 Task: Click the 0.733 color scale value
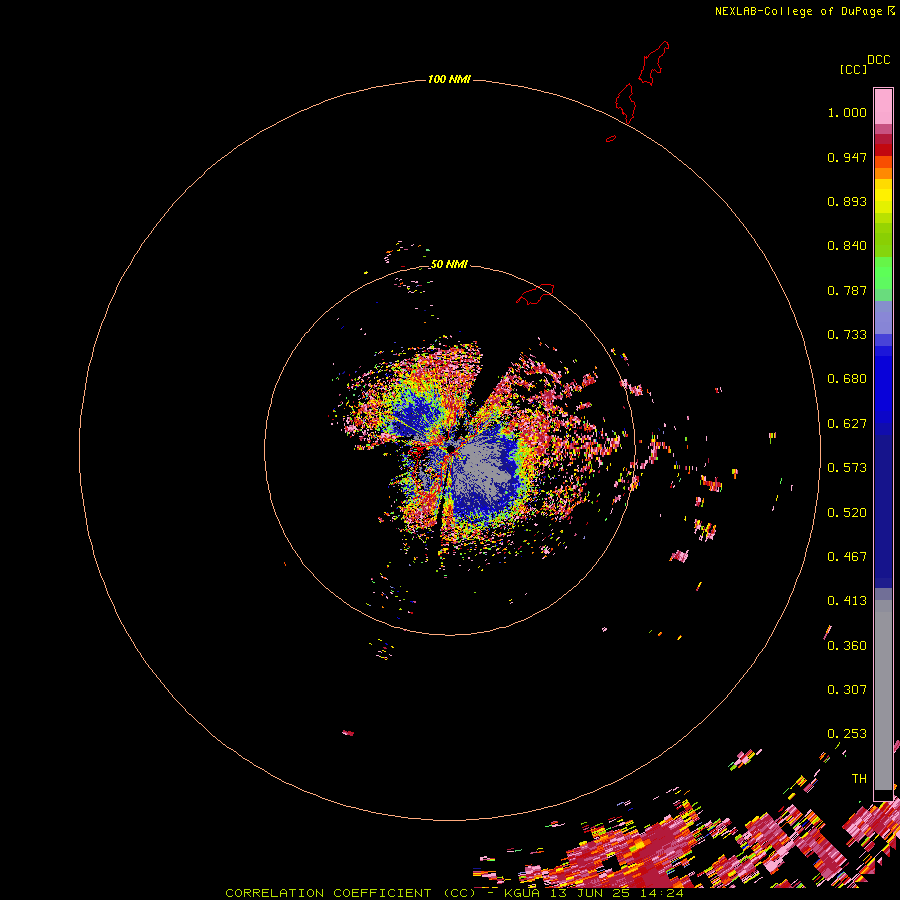pyautogui.click(x=847, y=335)
